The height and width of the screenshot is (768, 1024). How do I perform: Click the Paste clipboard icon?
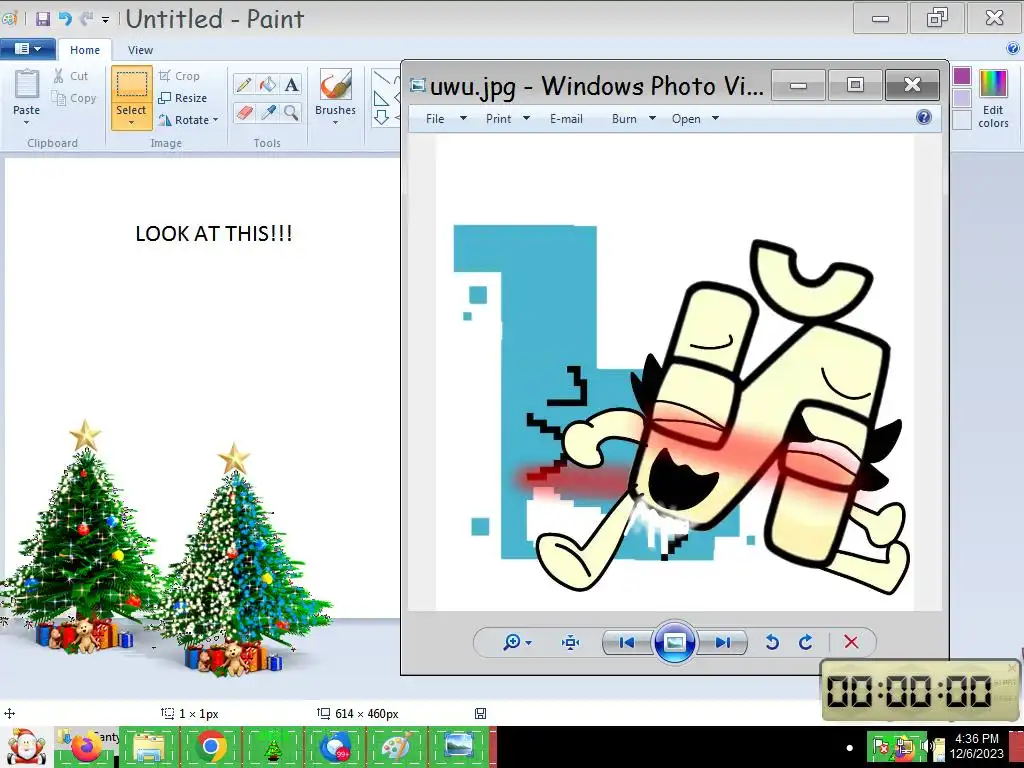pos(27,84)
